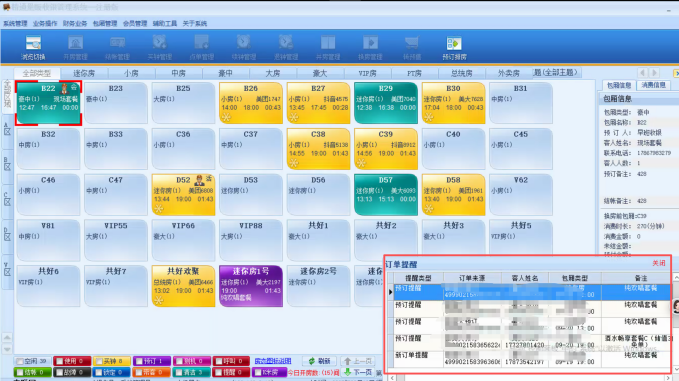Click the 转预售 shopping cart icon
The width and height of the screenshot is (679, 381).
412,48
